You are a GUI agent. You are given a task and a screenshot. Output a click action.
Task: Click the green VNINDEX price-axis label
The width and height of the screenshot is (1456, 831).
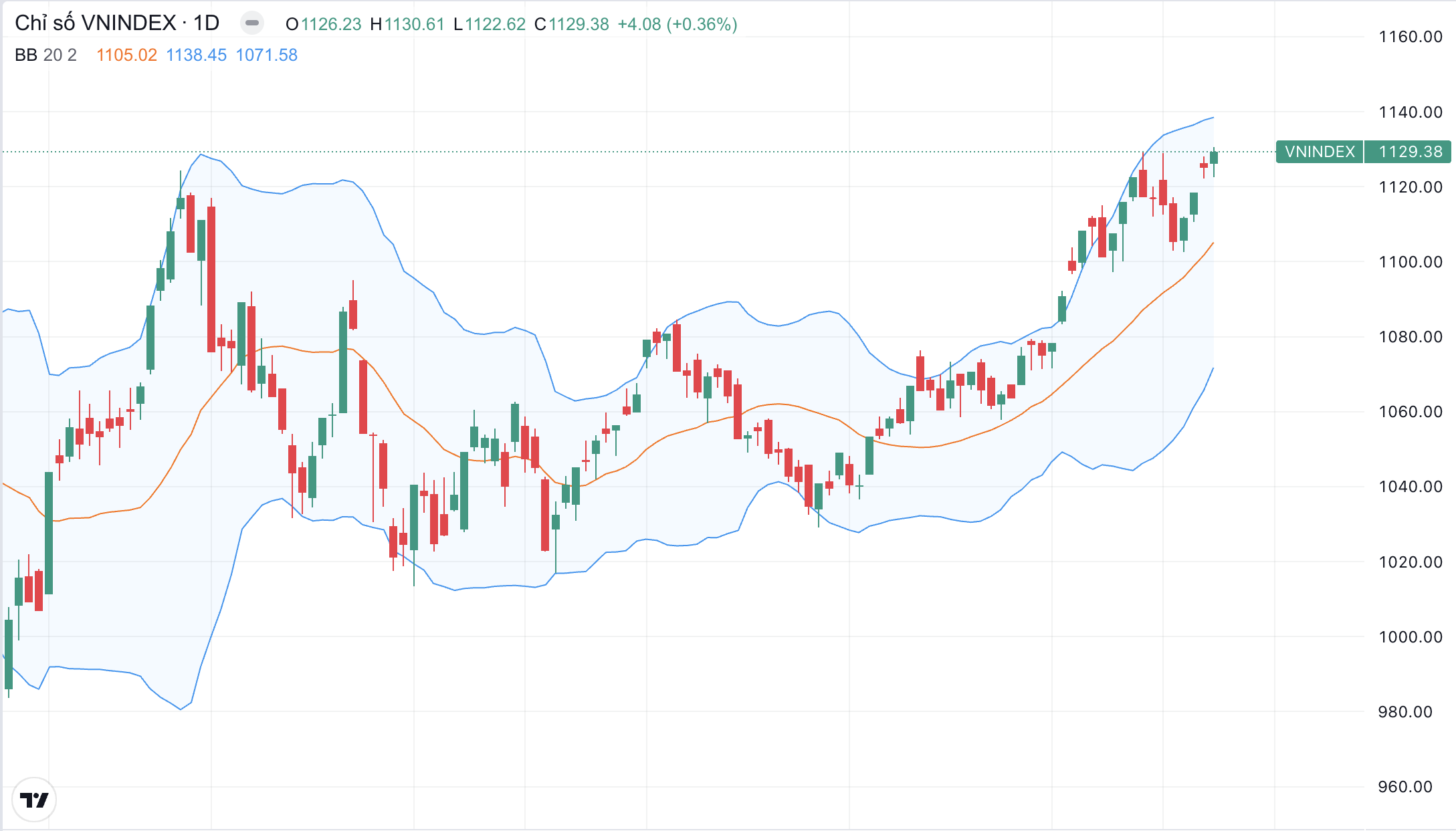[1320, 152]
